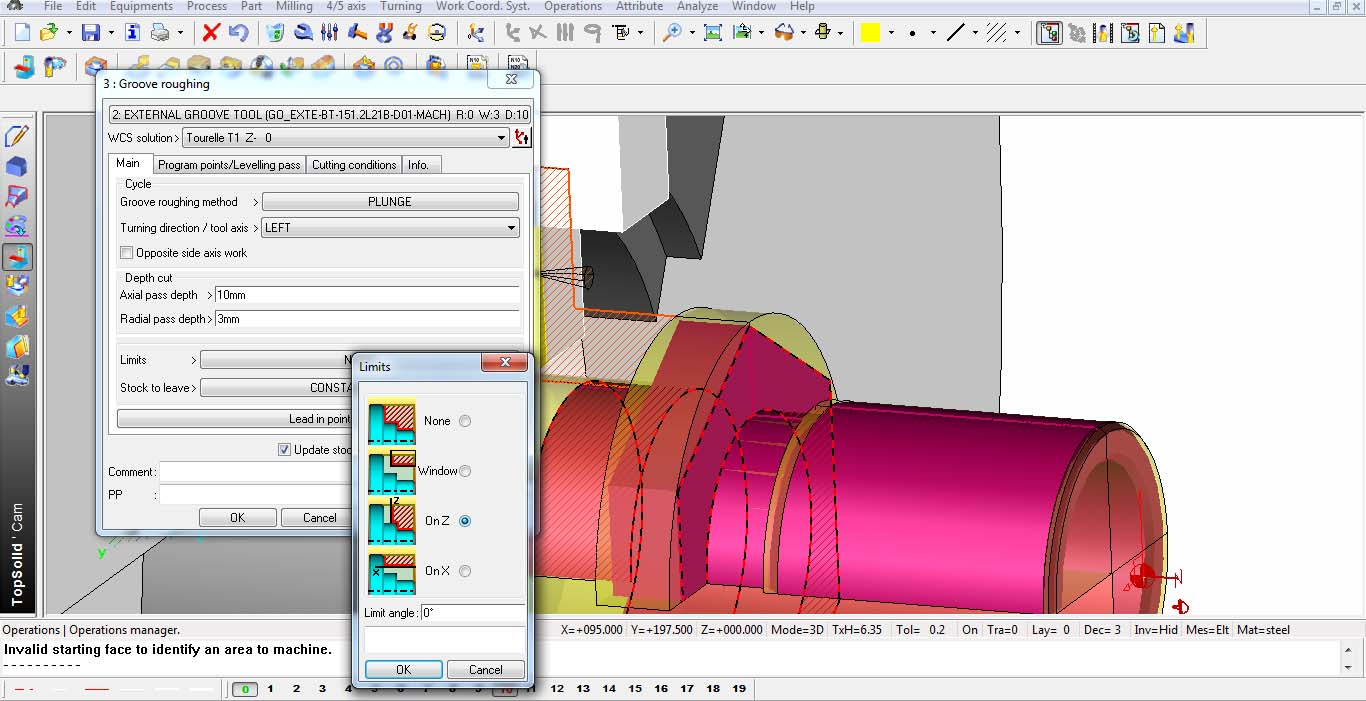
Task: Switch to the Cutting conditions tab
Action: pos(354,165)
